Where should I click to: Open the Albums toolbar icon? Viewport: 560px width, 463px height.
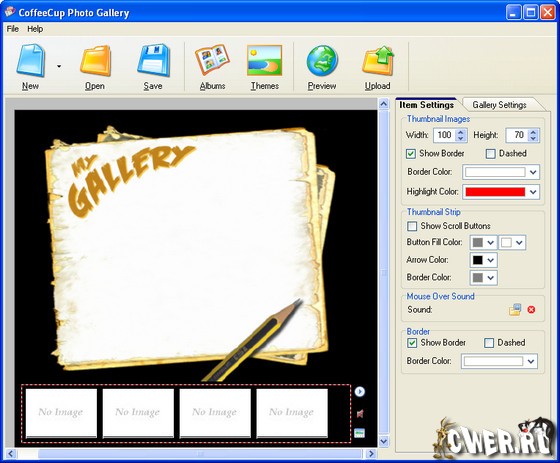coord(212,60)
